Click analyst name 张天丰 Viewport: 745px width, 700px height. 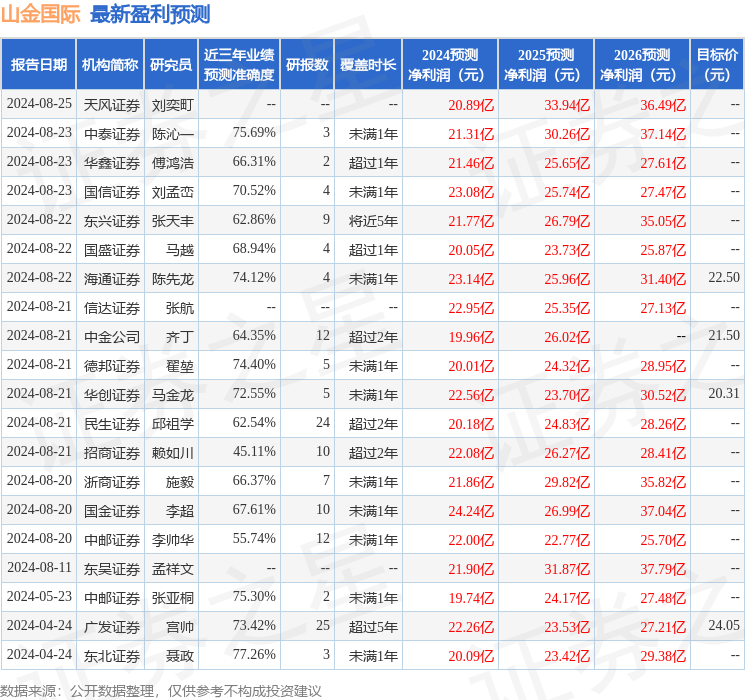[x=172, y=221]
